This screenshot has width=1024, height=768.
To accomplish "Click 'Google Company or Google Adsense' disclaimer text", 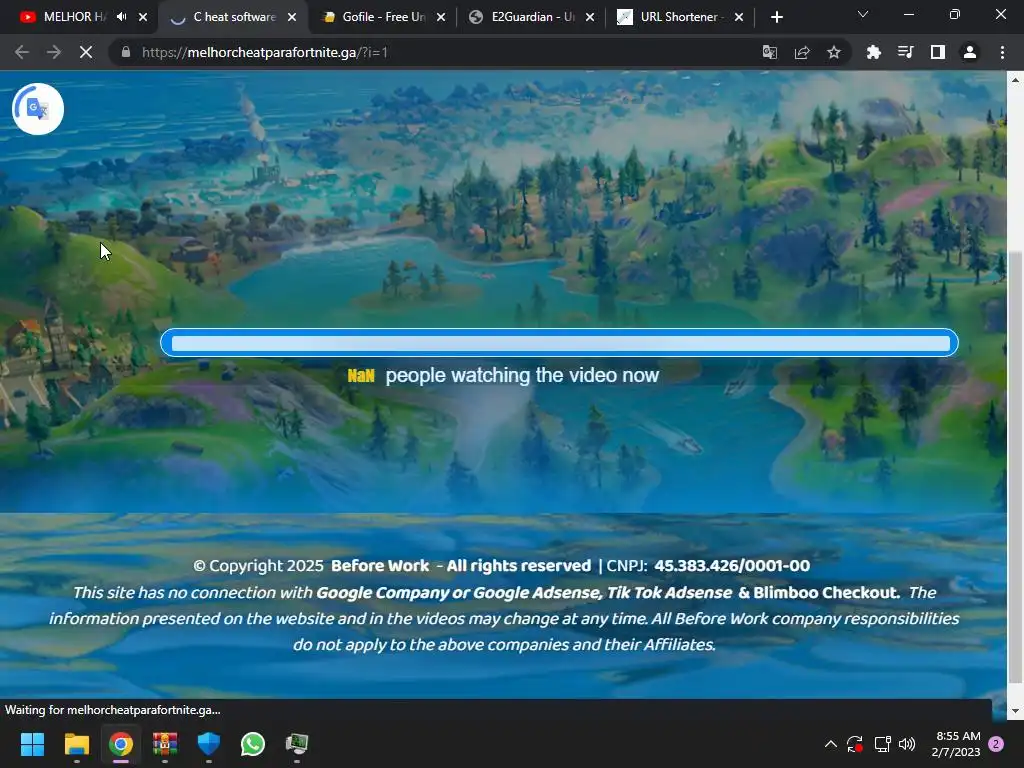I will coord(458,592).
